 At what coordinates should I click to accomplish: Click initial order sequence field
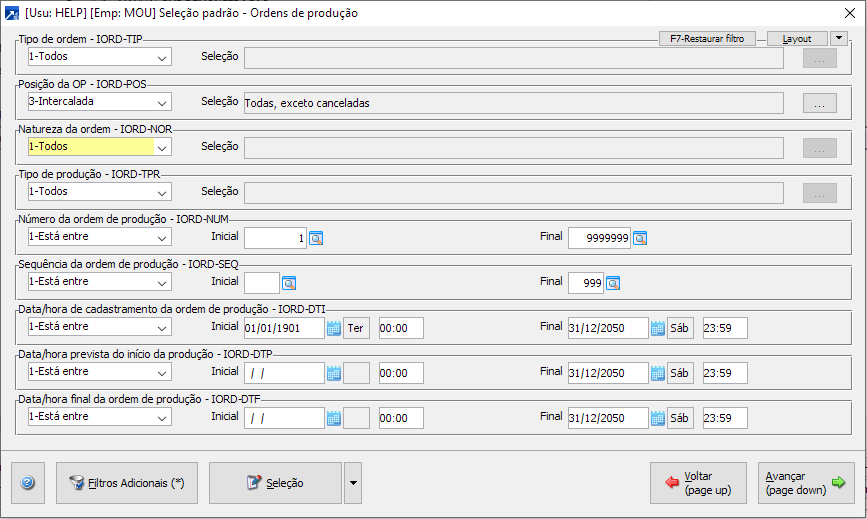point(262,283)
